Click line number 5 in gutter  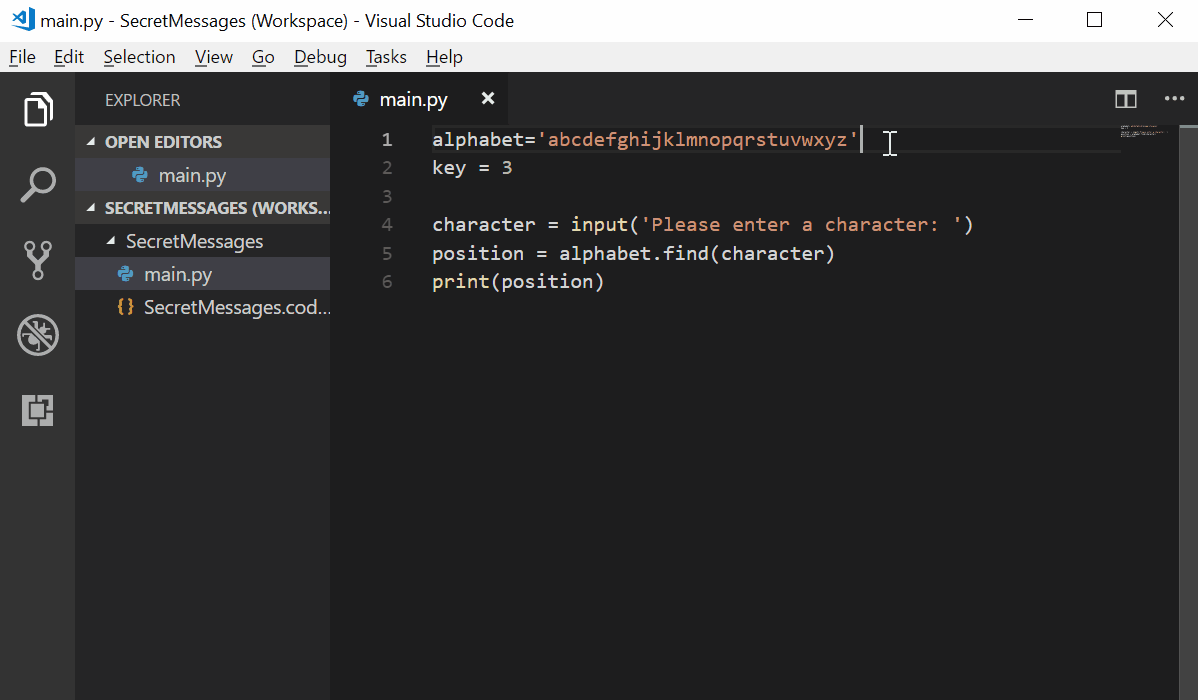(x=387, y=253)
